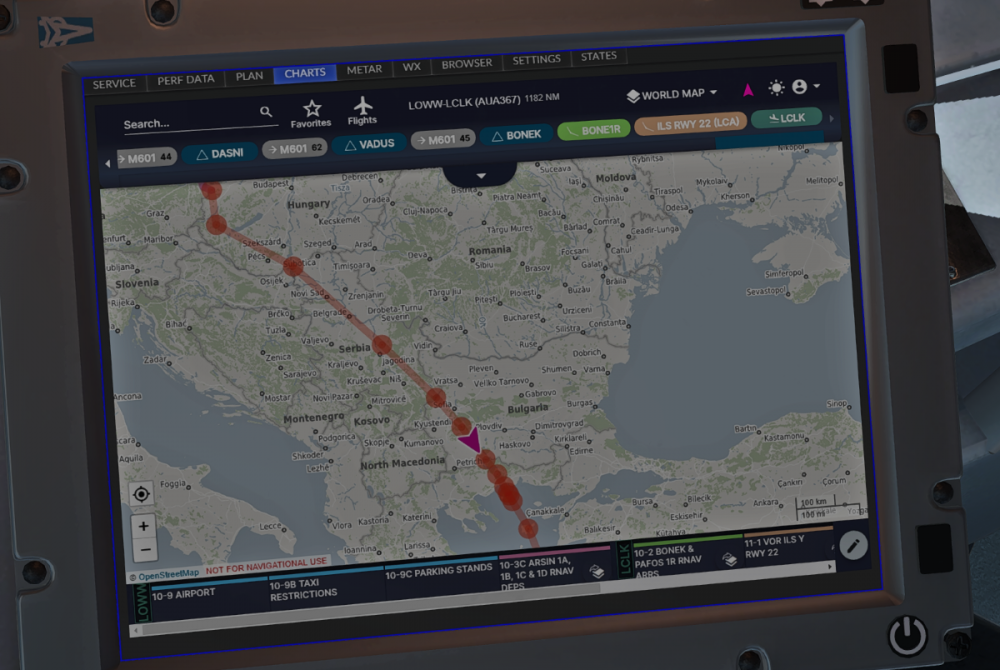This screenshot has height=670, width=1000.
Task: Toggle the magenta aircraft tracking arrow
Action: point(748,89)
